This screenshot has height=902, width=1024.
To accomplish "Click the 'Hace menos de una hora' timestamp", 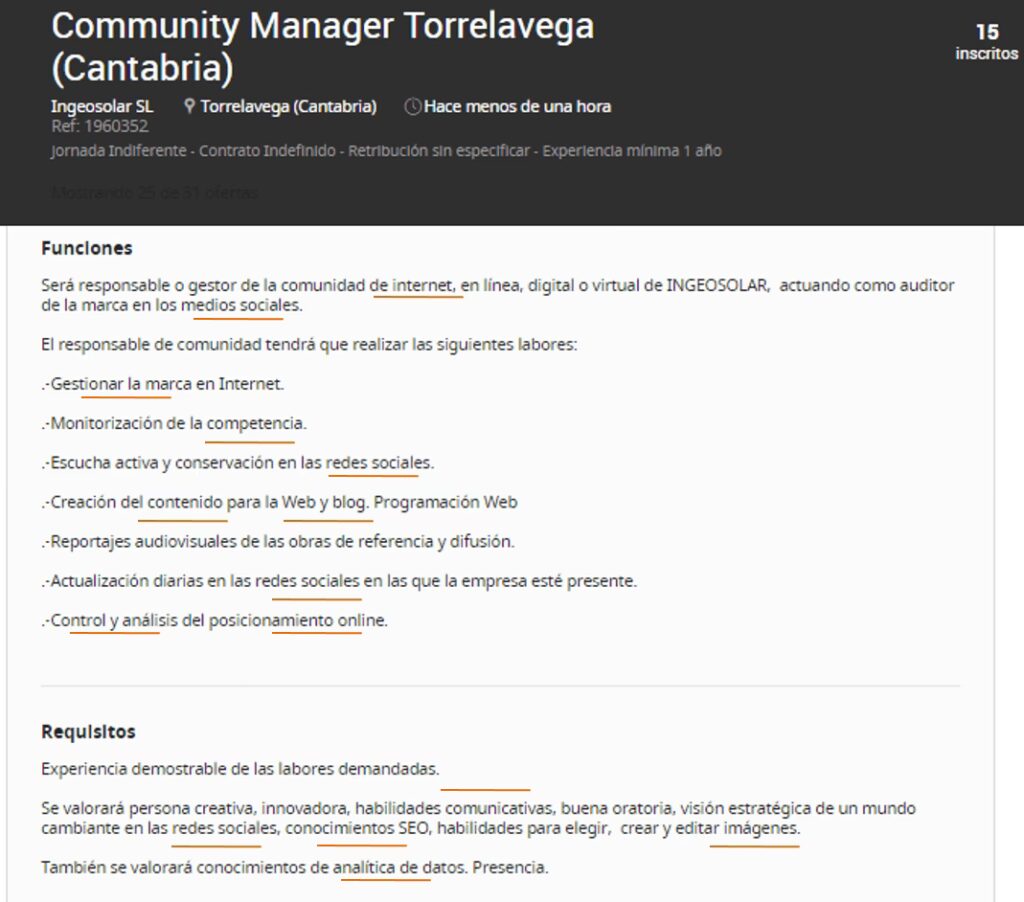I will coord(517,106).
